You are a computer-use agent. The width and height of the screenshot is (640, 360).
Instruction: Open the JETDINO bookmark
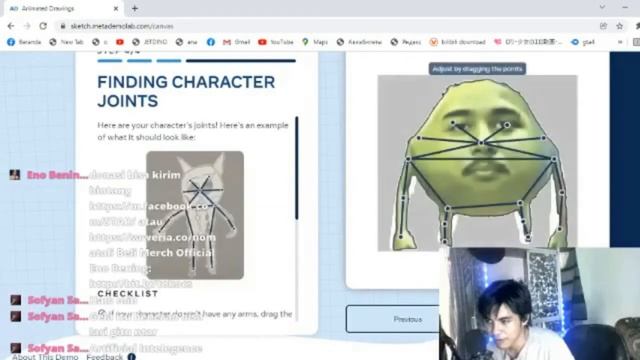click(x=150, y=42)
